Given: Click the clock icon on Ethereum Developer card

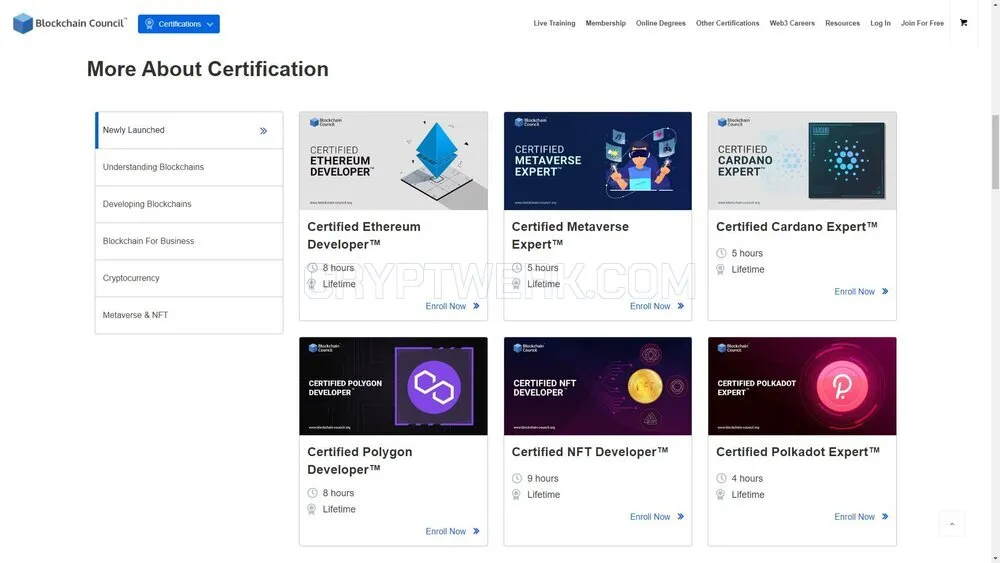Looking at the screenshot, I should tap(312, 268).
